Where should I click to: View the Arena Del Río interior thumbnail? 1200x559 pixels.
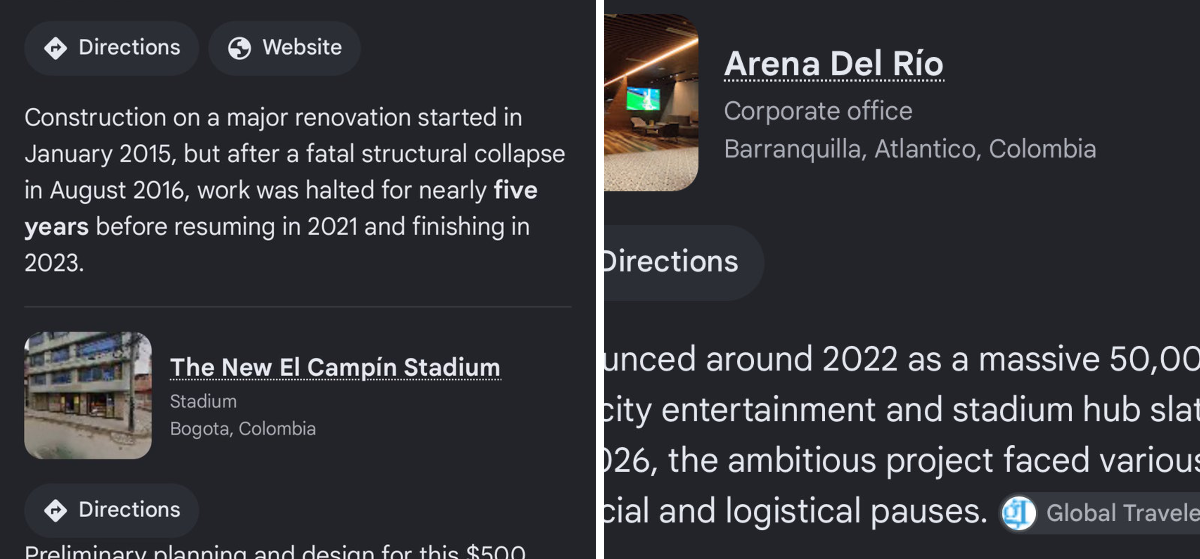coord(652,102)
